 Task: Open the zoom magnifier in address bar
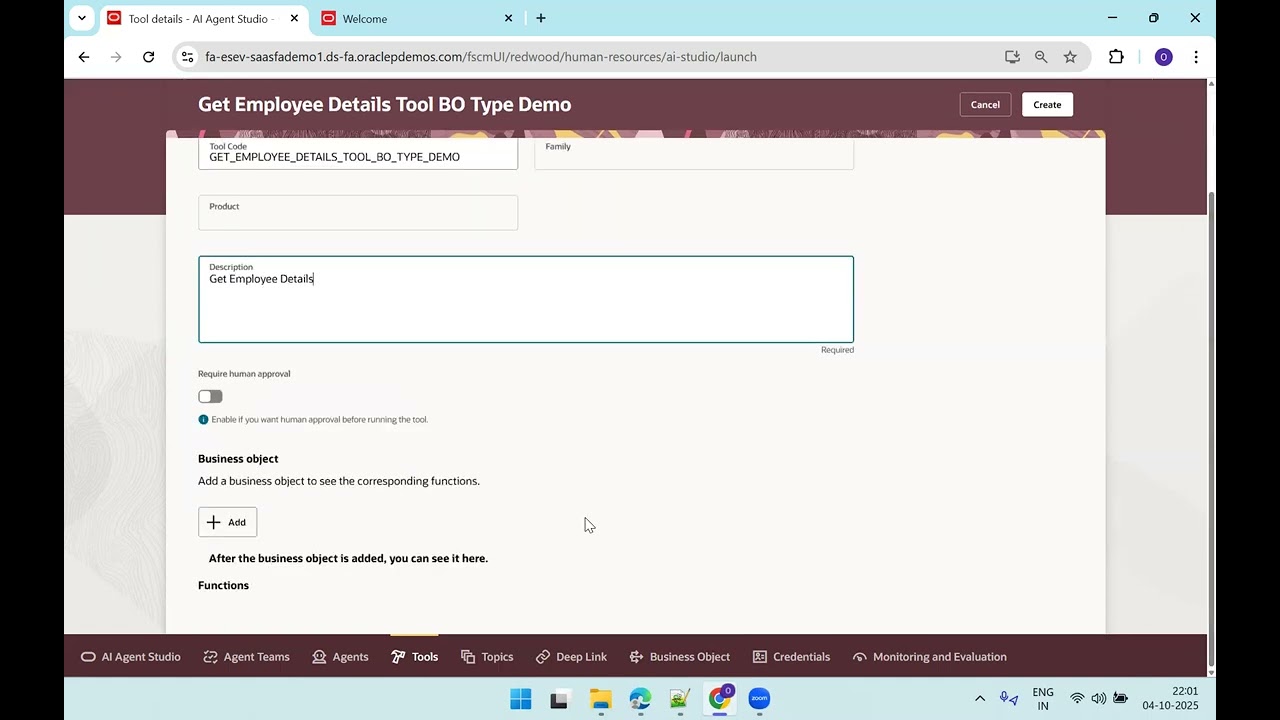(x=1041, y=57)
